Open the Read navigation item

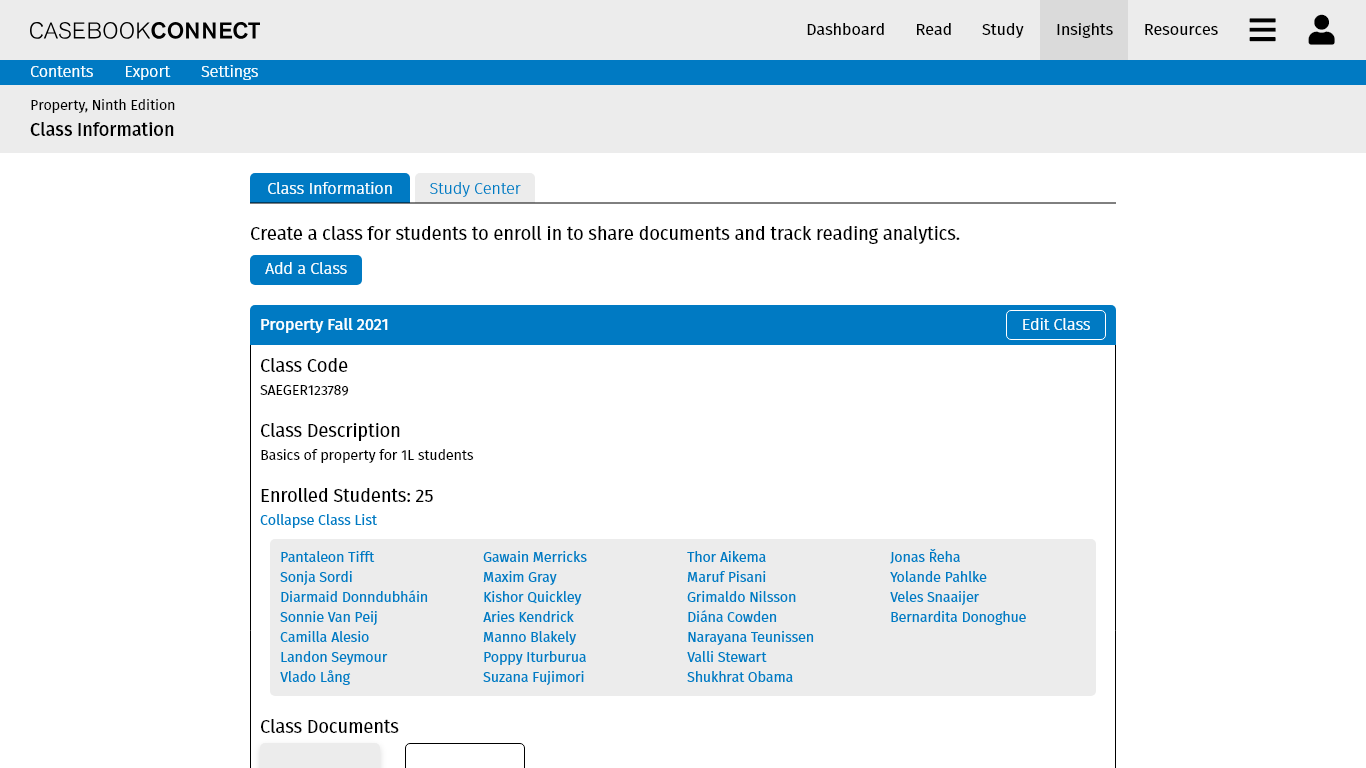click(933, 30)
